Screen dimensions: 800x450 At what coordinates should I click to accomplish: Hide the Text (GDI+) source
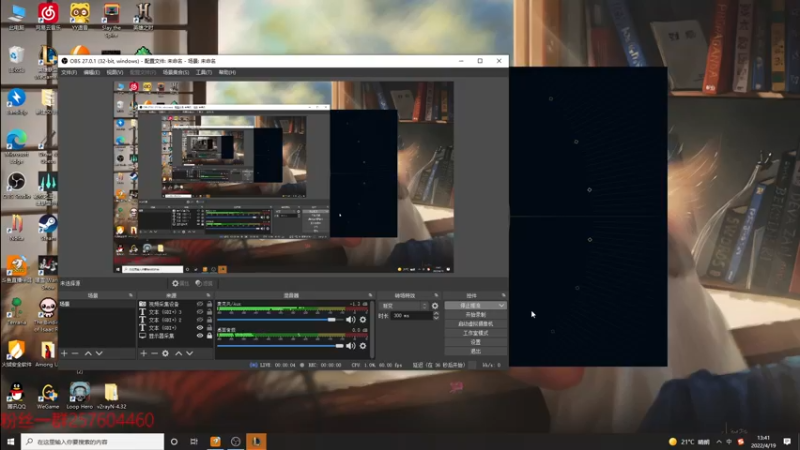(199, 328)
